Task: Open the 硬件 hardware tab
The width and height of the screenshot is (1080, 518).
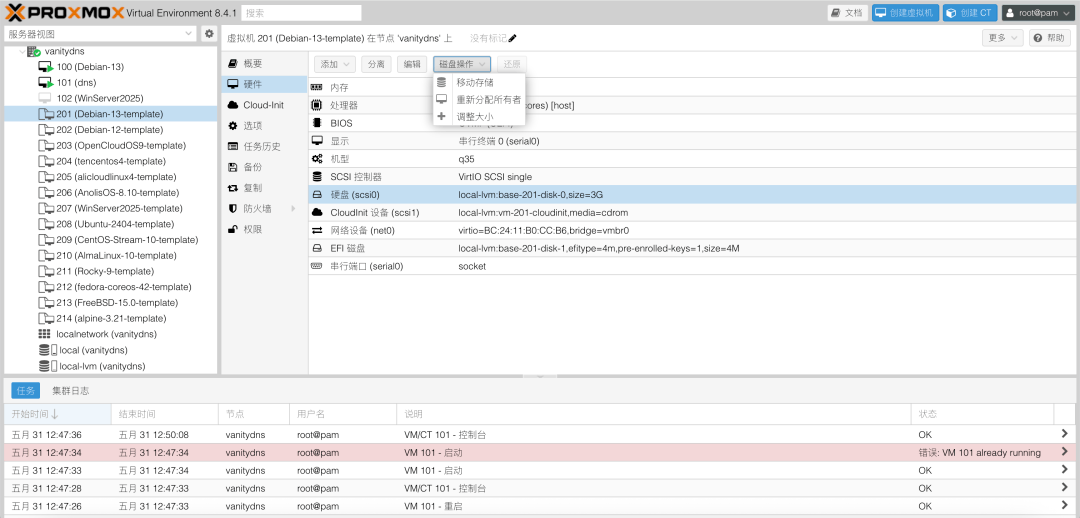Action: tap(264, 84)
